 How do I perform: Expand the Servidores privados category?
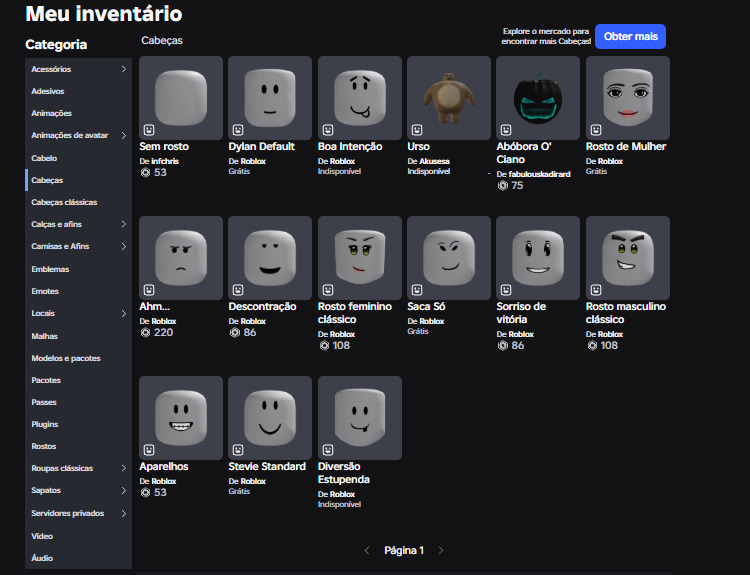coord(123,514)
